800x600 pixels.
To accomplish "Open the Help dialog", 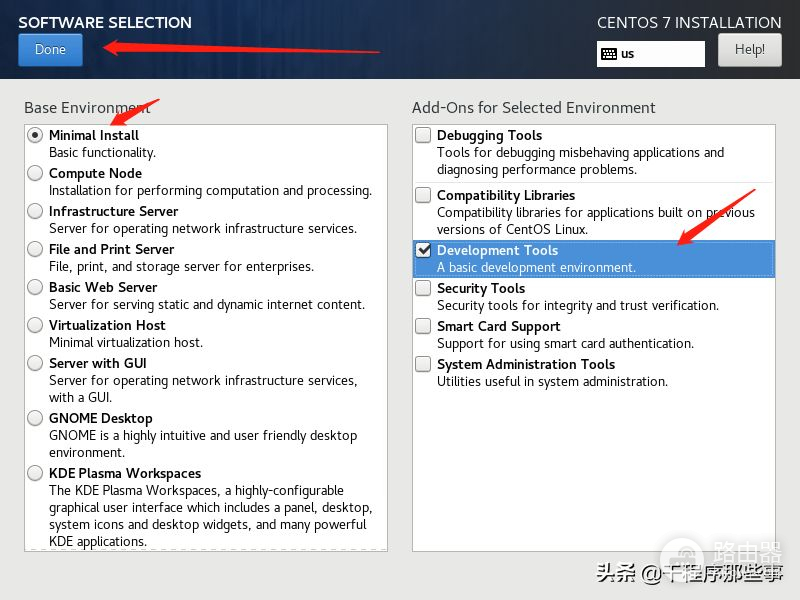I will tap(749, 49).
